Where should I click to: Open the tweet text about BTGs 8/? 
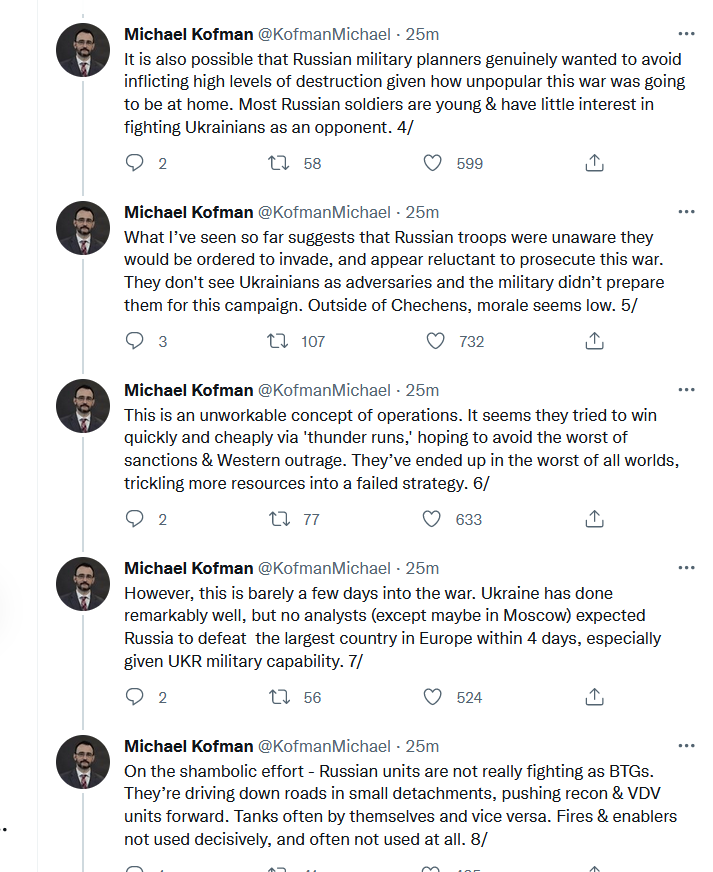click(x=400, y=805)
